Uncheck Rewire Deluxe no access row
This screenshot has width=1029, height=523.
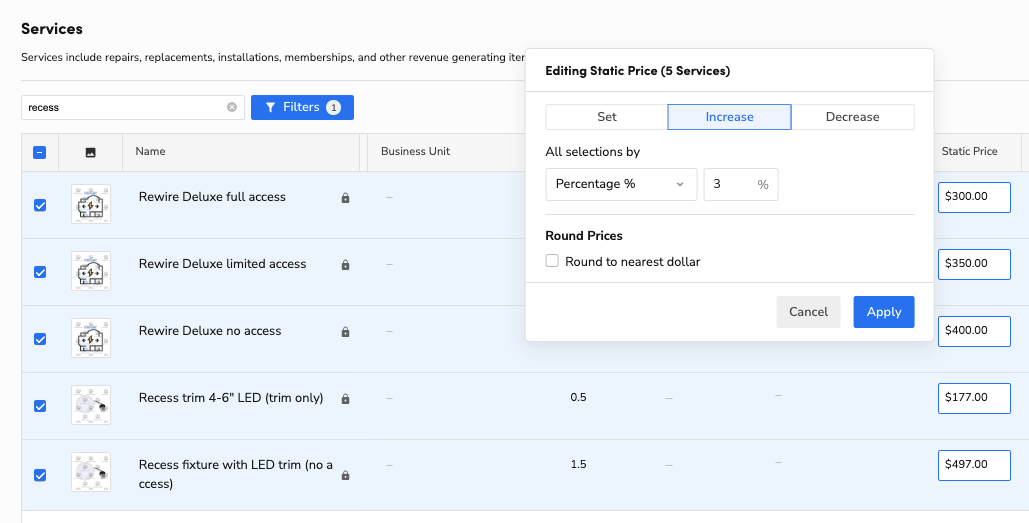[39, 339]
